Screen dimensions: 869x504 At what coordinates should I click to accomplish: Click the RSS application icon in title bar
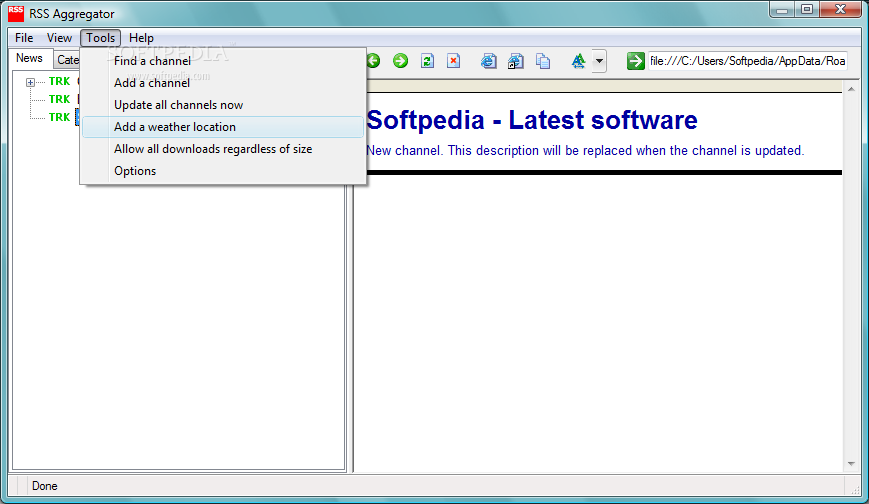pyautogui.click(x=16, y=13)
